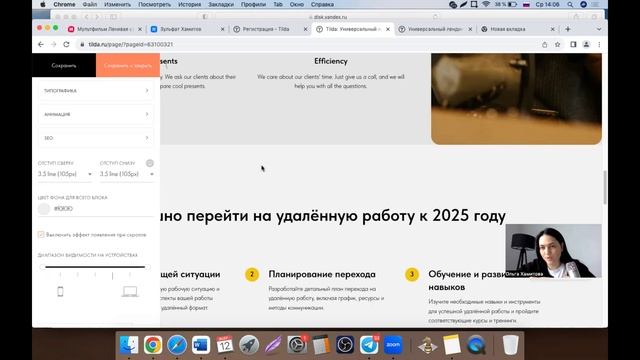
Task: Open the Справка menu
Action: point(322,4)
